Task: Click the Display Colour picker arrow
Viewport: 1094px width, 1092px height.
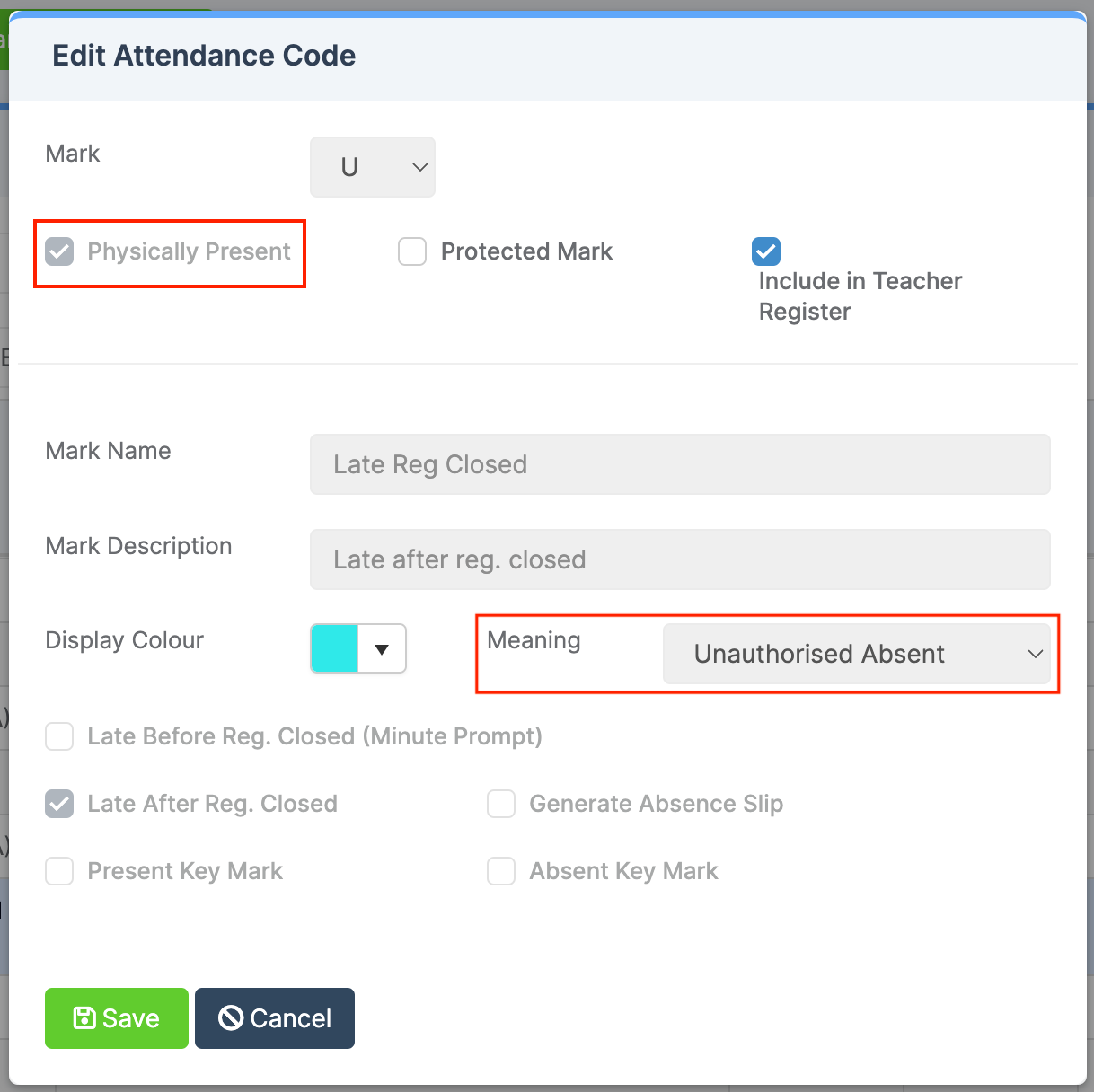Action: point(382,649)
